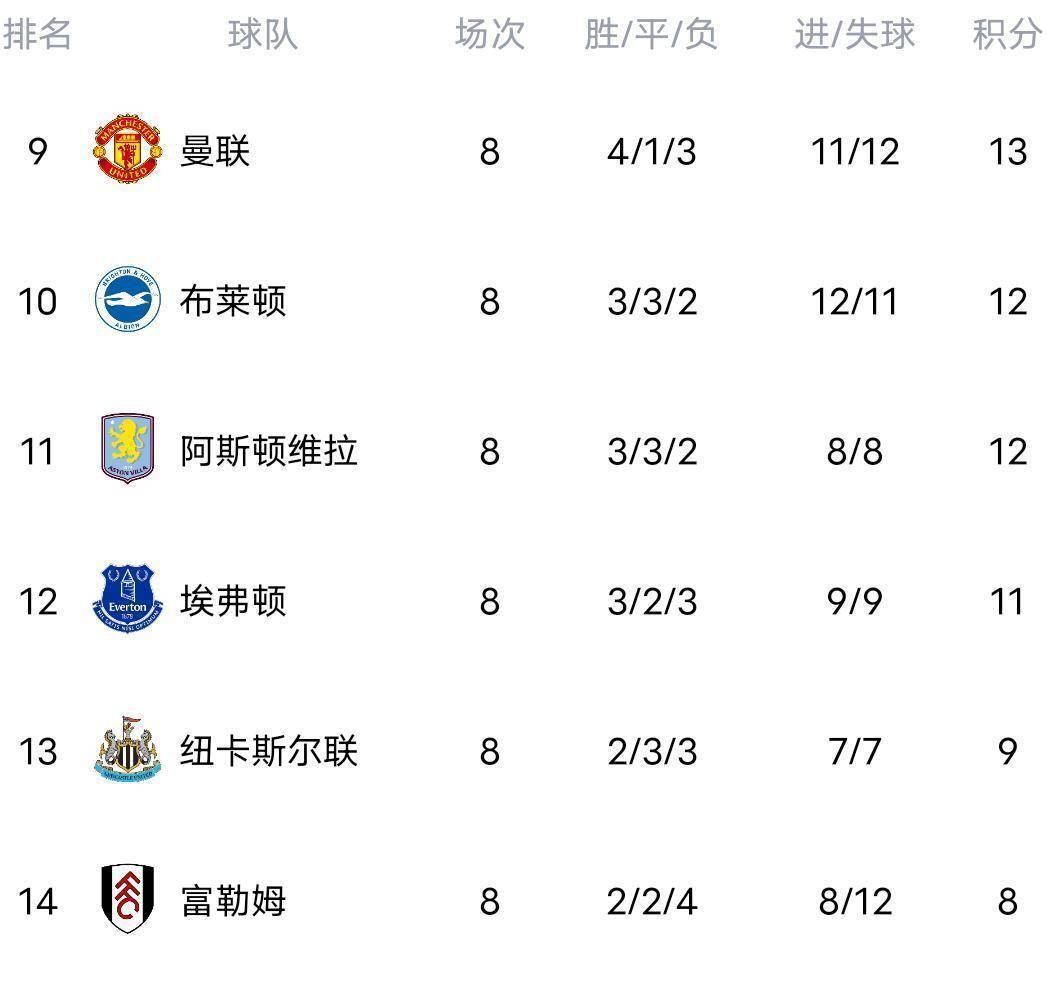This screenshot has width=1054, height=985.
Task: Click the 进/失球 column header
Action: 854,35
